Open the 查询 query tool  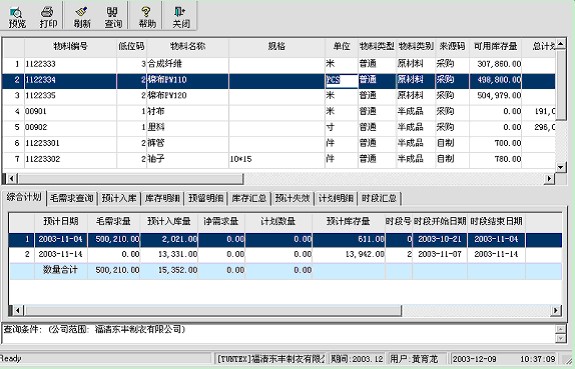tap(113, 17)
